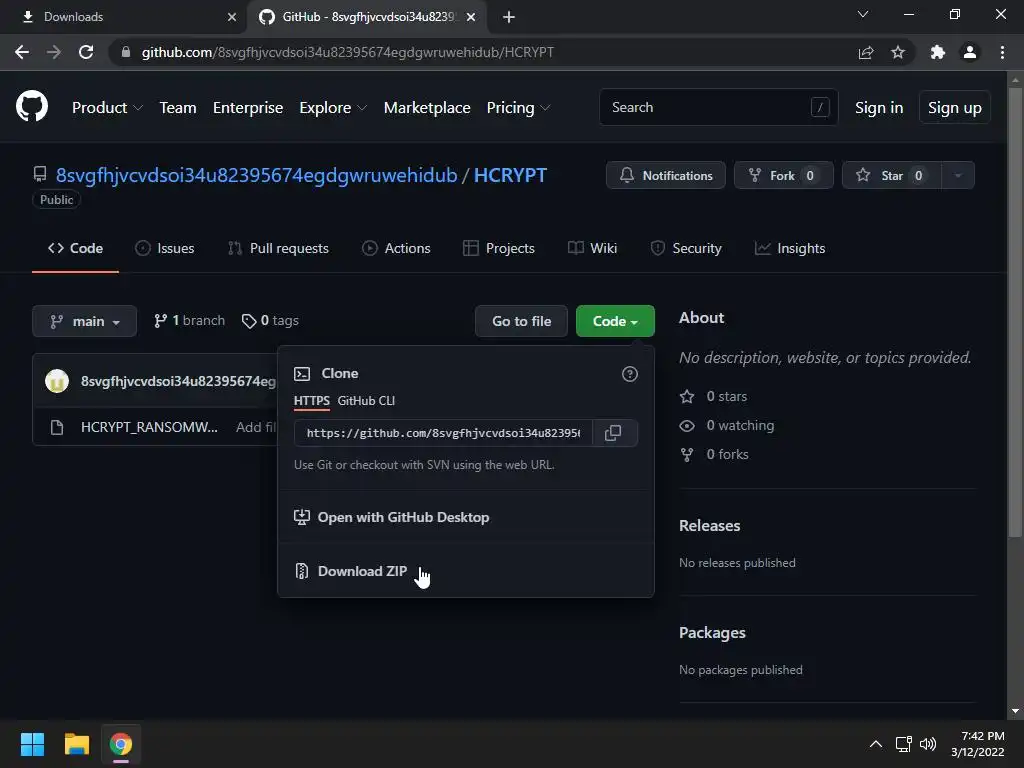The height and width of the screenshot is (768, 1024).
Task: Click the Enterprise link
Action: click(x=248, y=108)
